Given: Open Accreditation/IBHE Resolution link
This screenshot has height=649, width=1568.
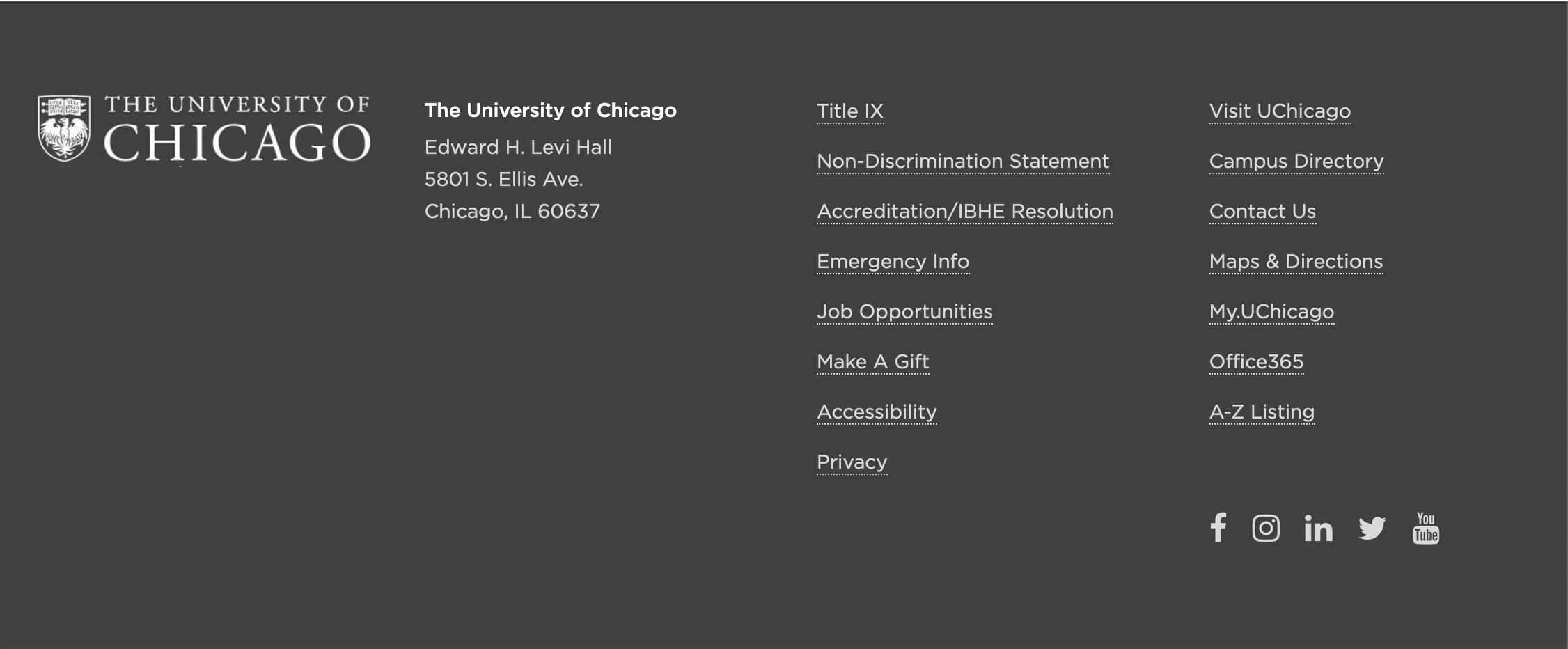Looking at the screenshot, I should coord(964,211).
